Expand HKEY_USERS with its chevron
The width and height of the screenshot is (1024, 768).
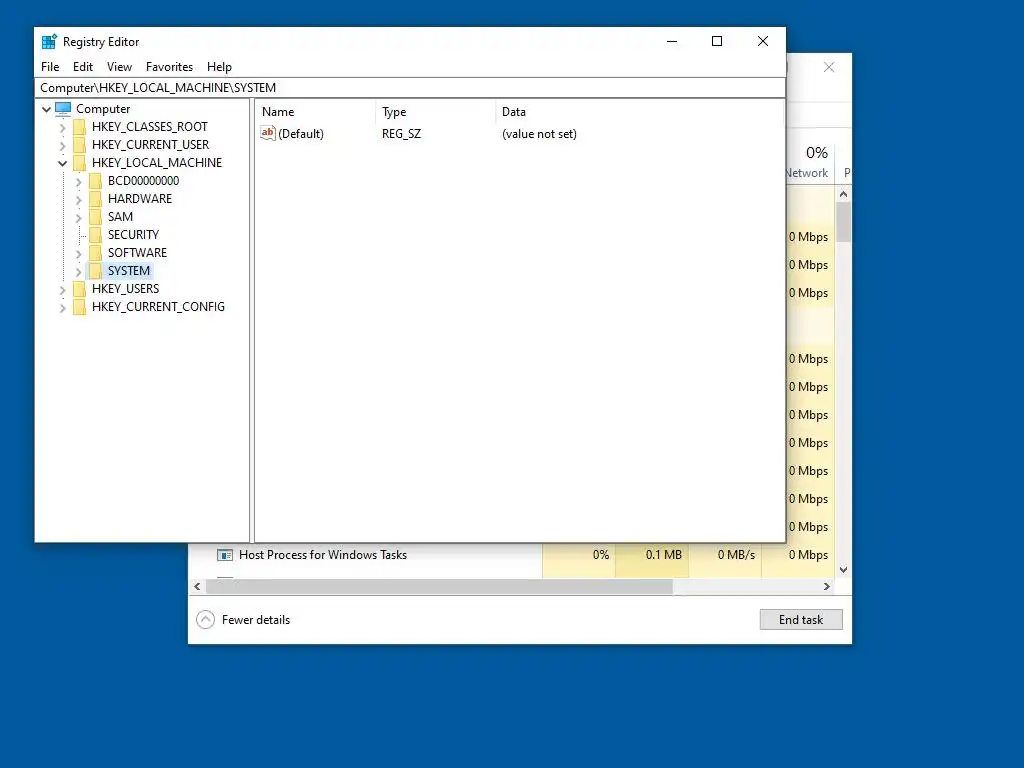click(x=63, y=289)
